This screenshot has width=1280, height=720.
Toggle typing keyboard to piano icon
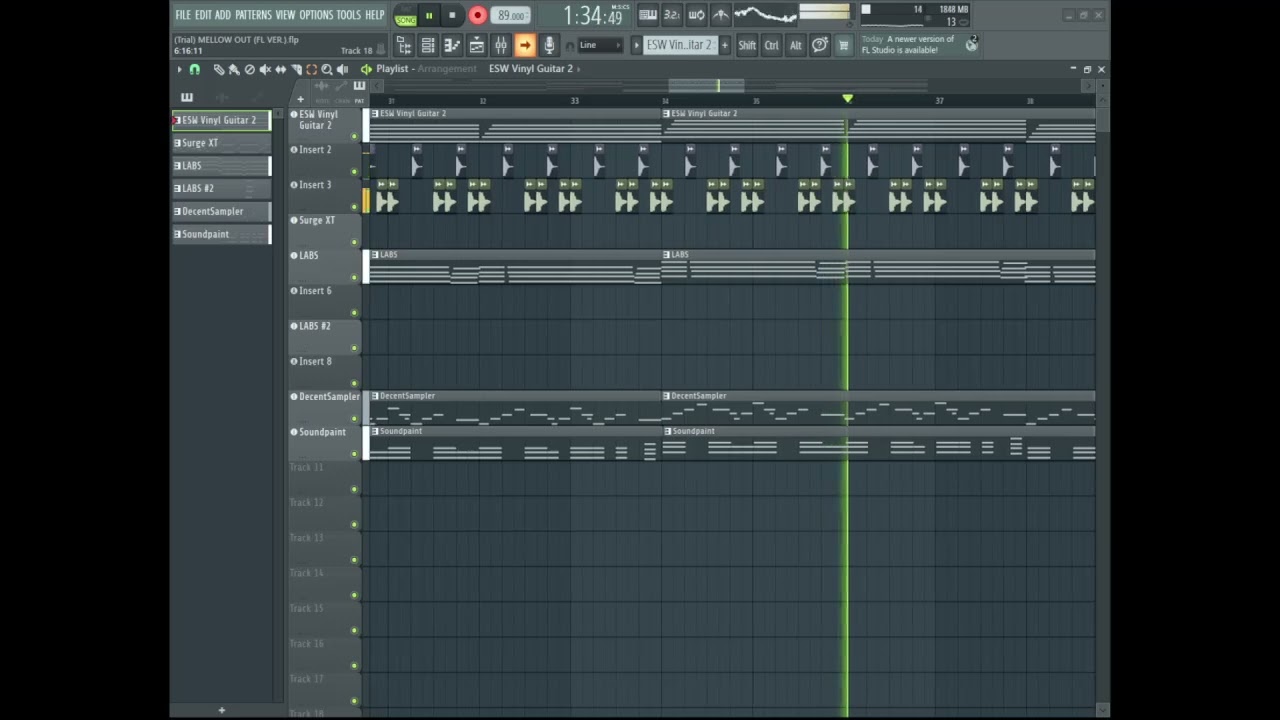[x=648, y=15]
